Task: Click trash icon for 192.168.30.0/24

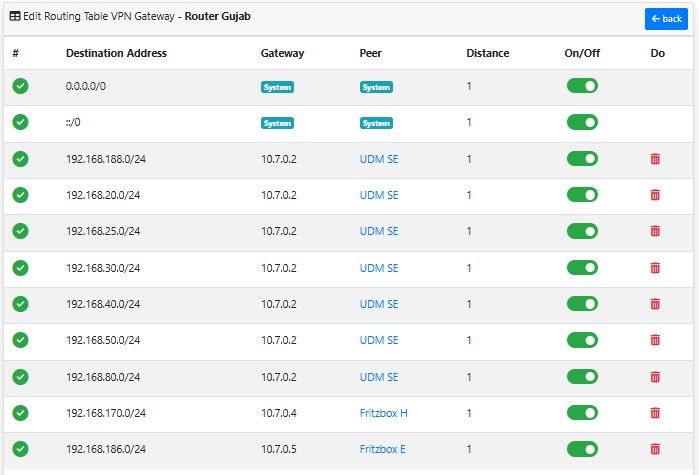Action: pyautogui.click(x=655, y=268)
